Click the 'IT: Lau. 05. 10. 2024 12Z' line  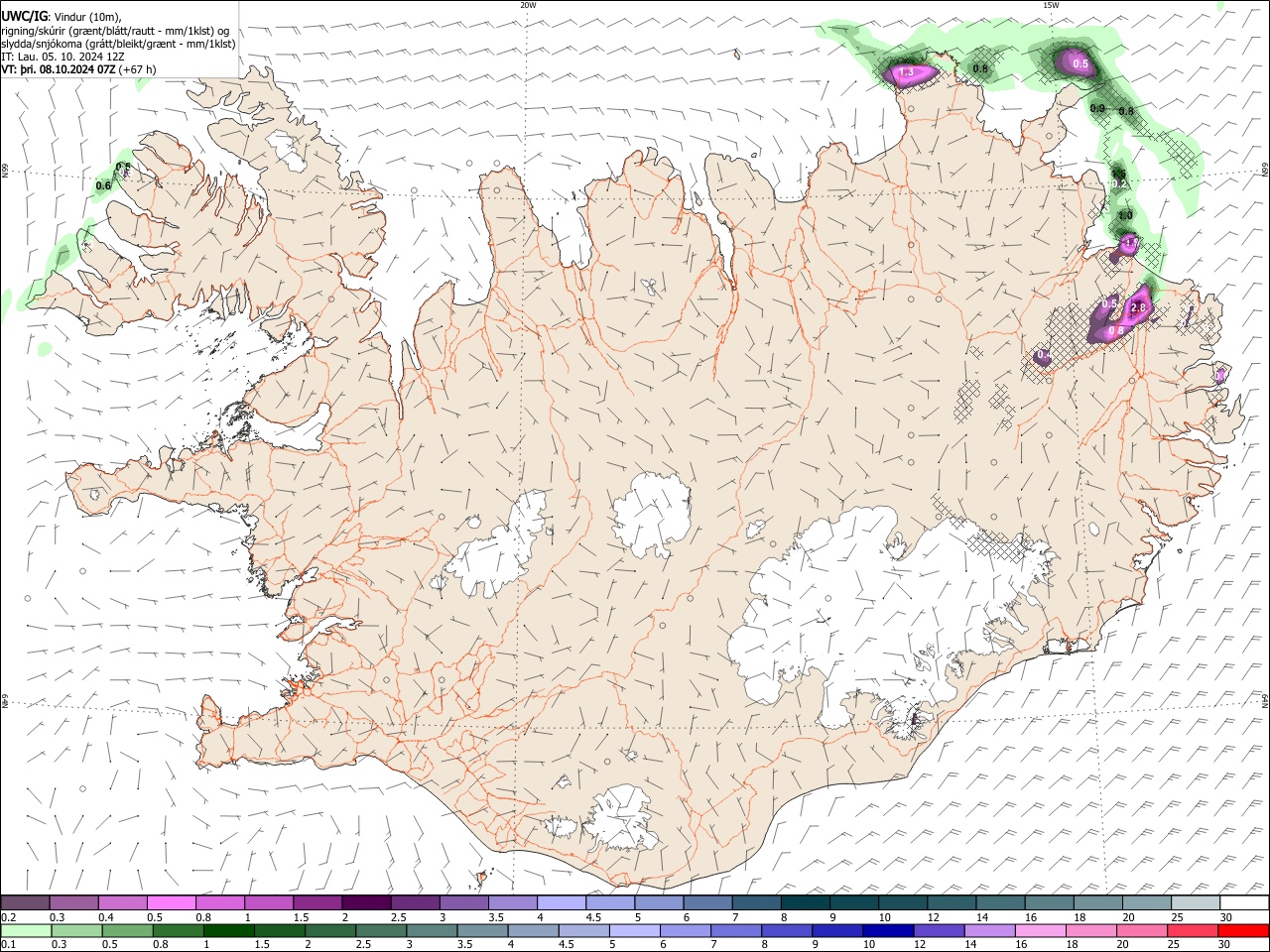coord(63,57)
